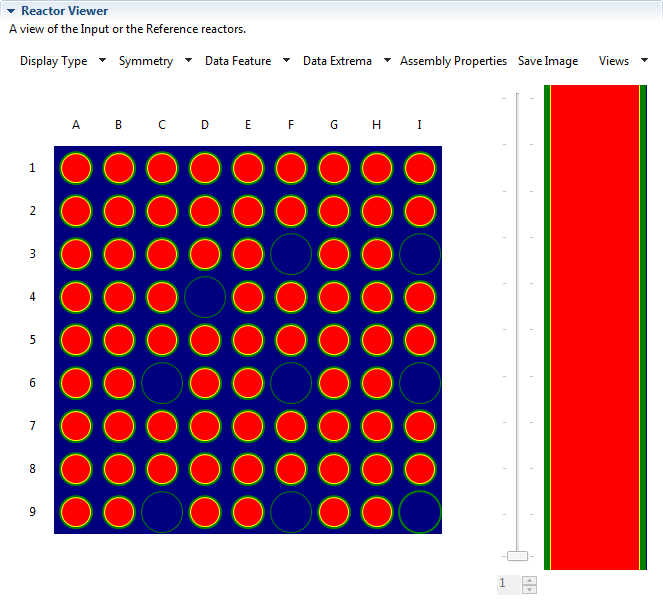663x605 pixels.
Task: Click the Data Feature menu label
Action: 238,61
